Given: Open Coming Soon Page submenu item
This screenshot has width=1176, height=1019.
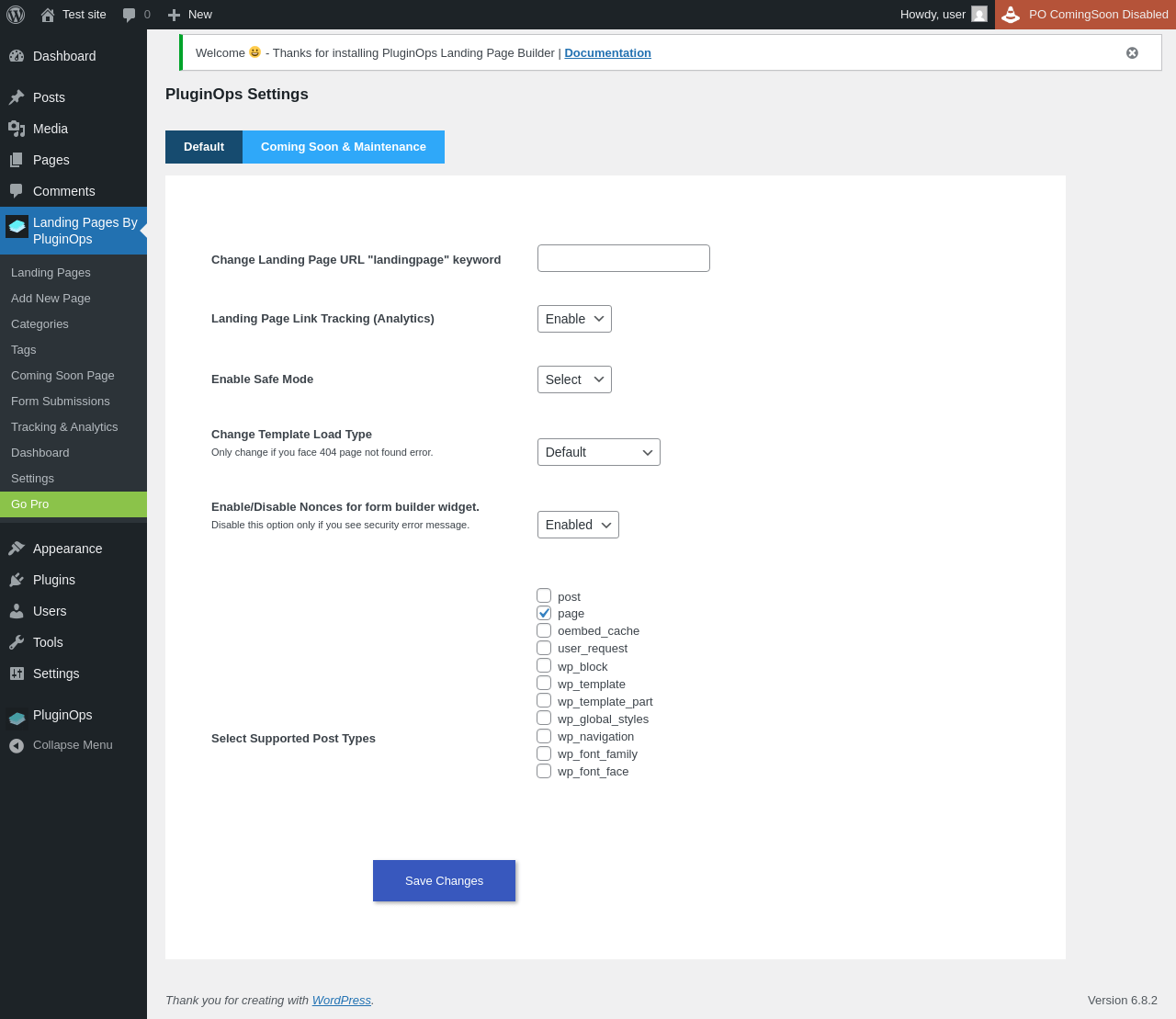Looking at the screenshot, I should click(73, 376).
